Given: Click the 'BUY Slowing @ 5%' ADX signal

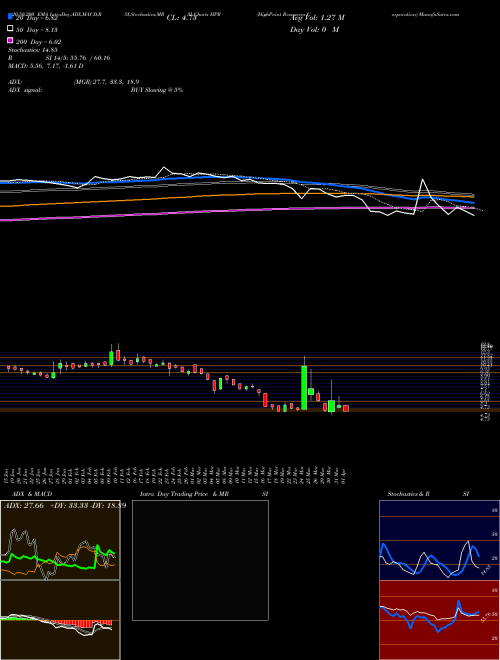Looking at the screenshot, I should tap(157, 90).
